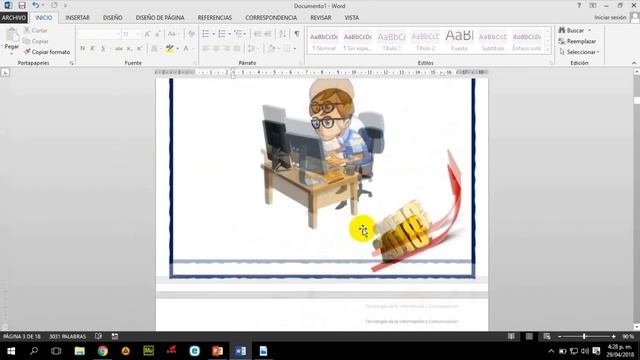Toggle show paragraph marks pilcrow
This screenshot has width=640, height=360.
point(297,34)
